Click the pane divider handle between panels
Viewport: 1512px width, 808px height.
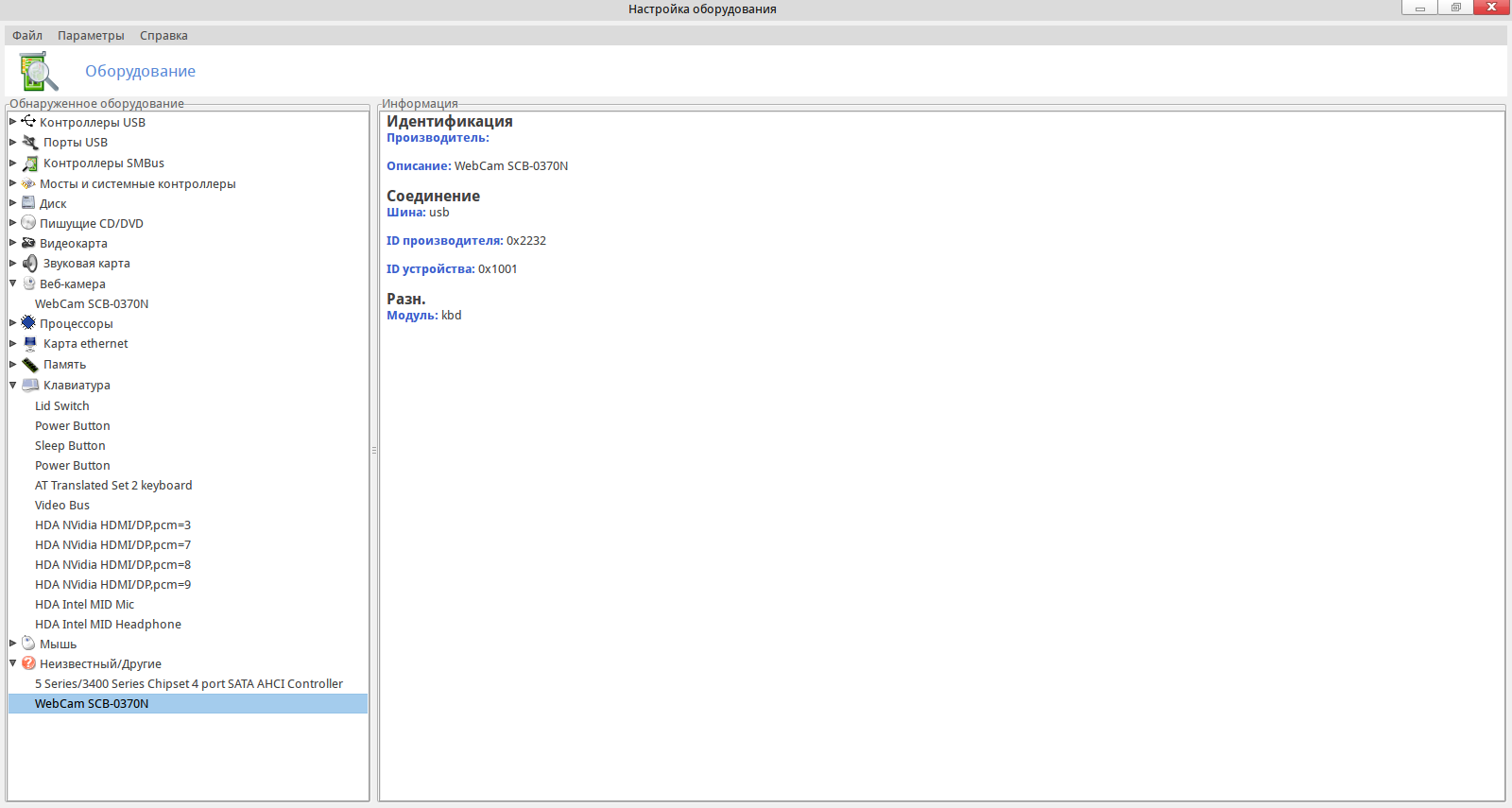374,451
